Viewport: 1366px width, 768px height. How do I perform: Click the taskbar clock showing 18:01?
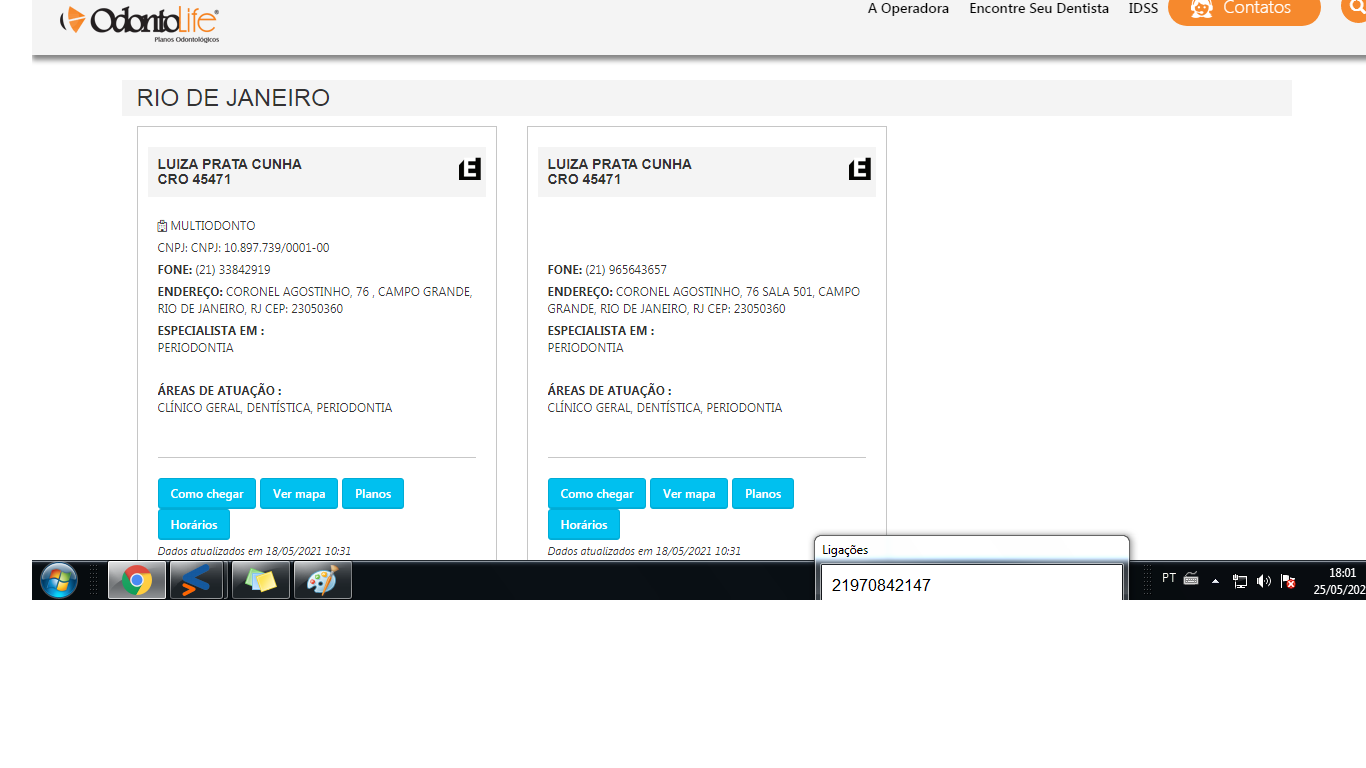tap(1340, 581)
